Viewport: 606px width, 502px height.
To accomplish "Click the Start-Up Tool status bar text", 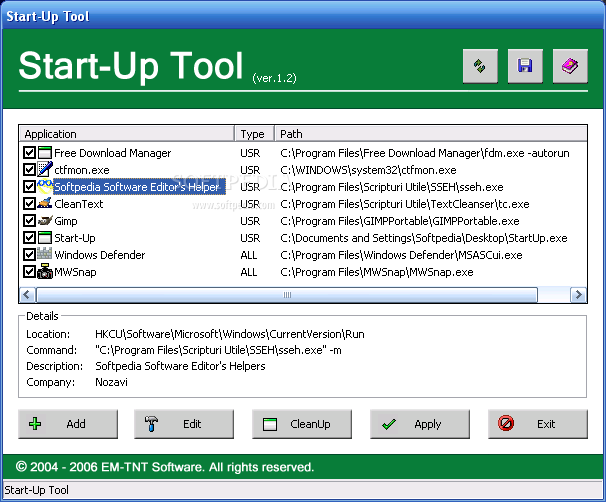I will coord(37,490).
